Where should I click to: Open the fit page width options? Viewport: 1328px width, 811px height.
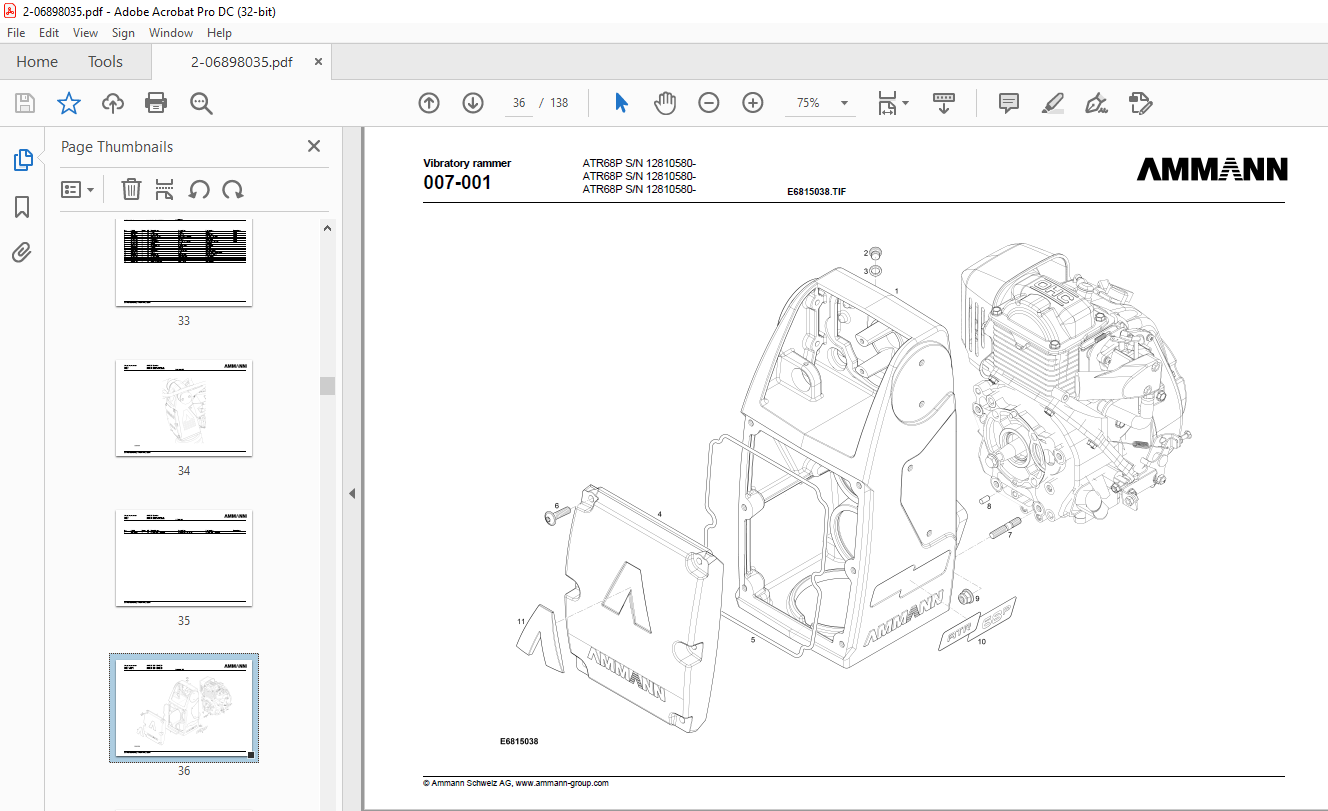[892, 103]
